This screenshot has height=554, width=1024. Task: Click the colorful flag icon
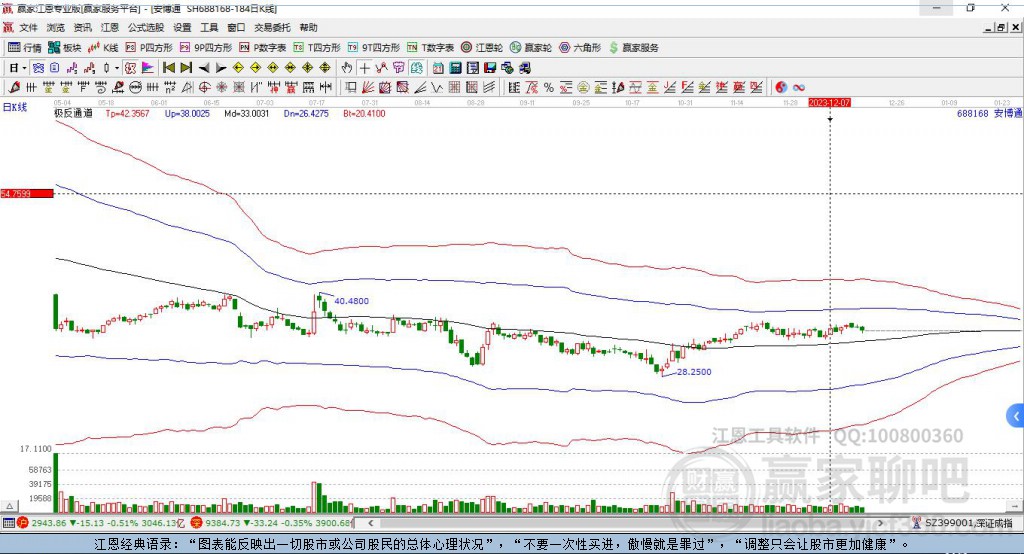coord(148,68)
